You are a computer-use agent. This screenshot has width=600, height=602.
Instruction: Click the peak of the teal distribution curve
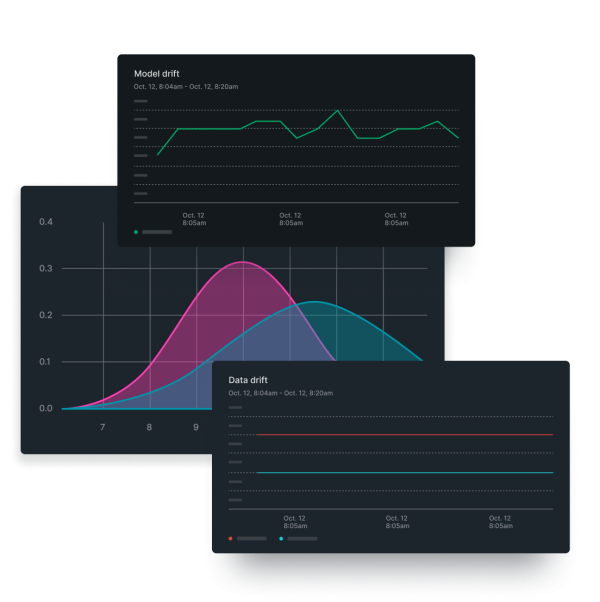(314, 301)
